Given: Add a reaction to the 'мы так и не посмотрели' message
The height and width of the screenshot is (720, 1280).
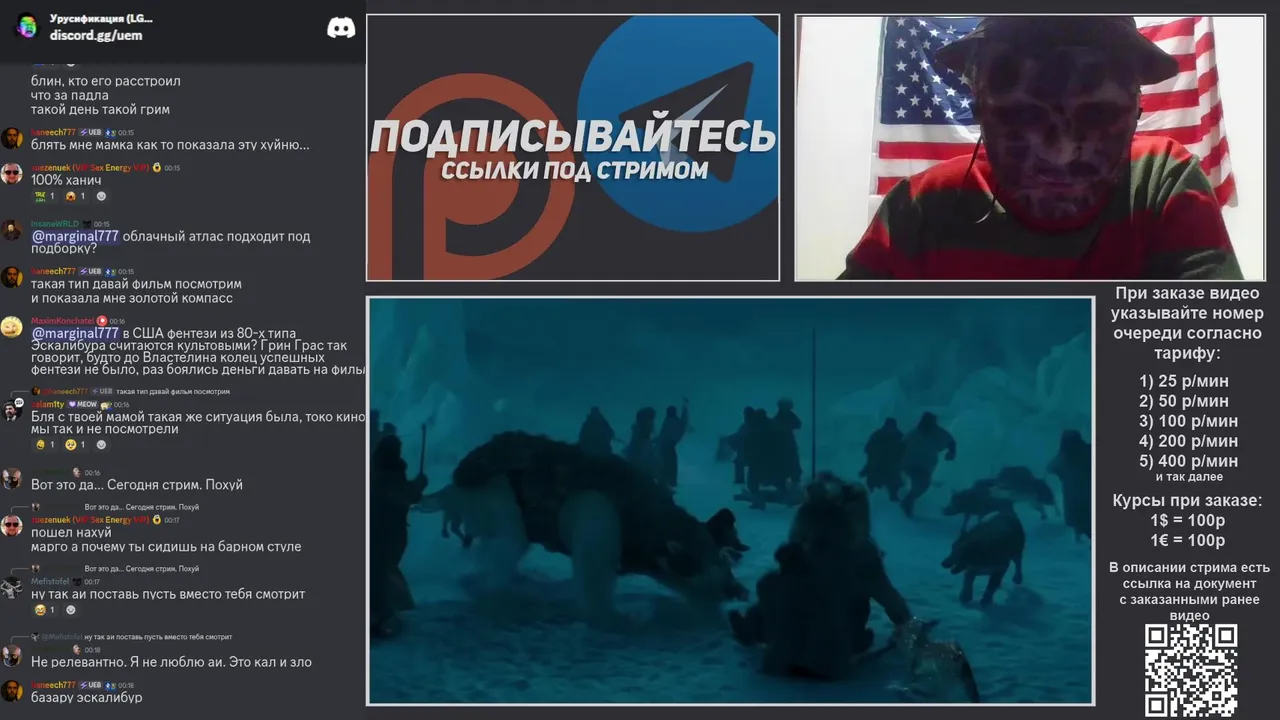Looking at the screenshot, I should click(100, 444).
